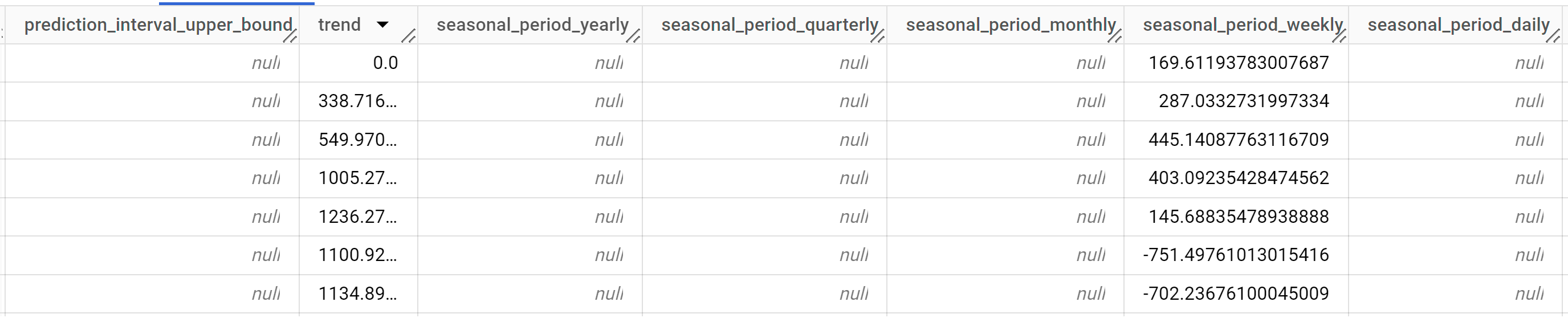Click seasonal_period_quarterly column resize handle
Screen dimensions: 1568x318
coord(877,36)
